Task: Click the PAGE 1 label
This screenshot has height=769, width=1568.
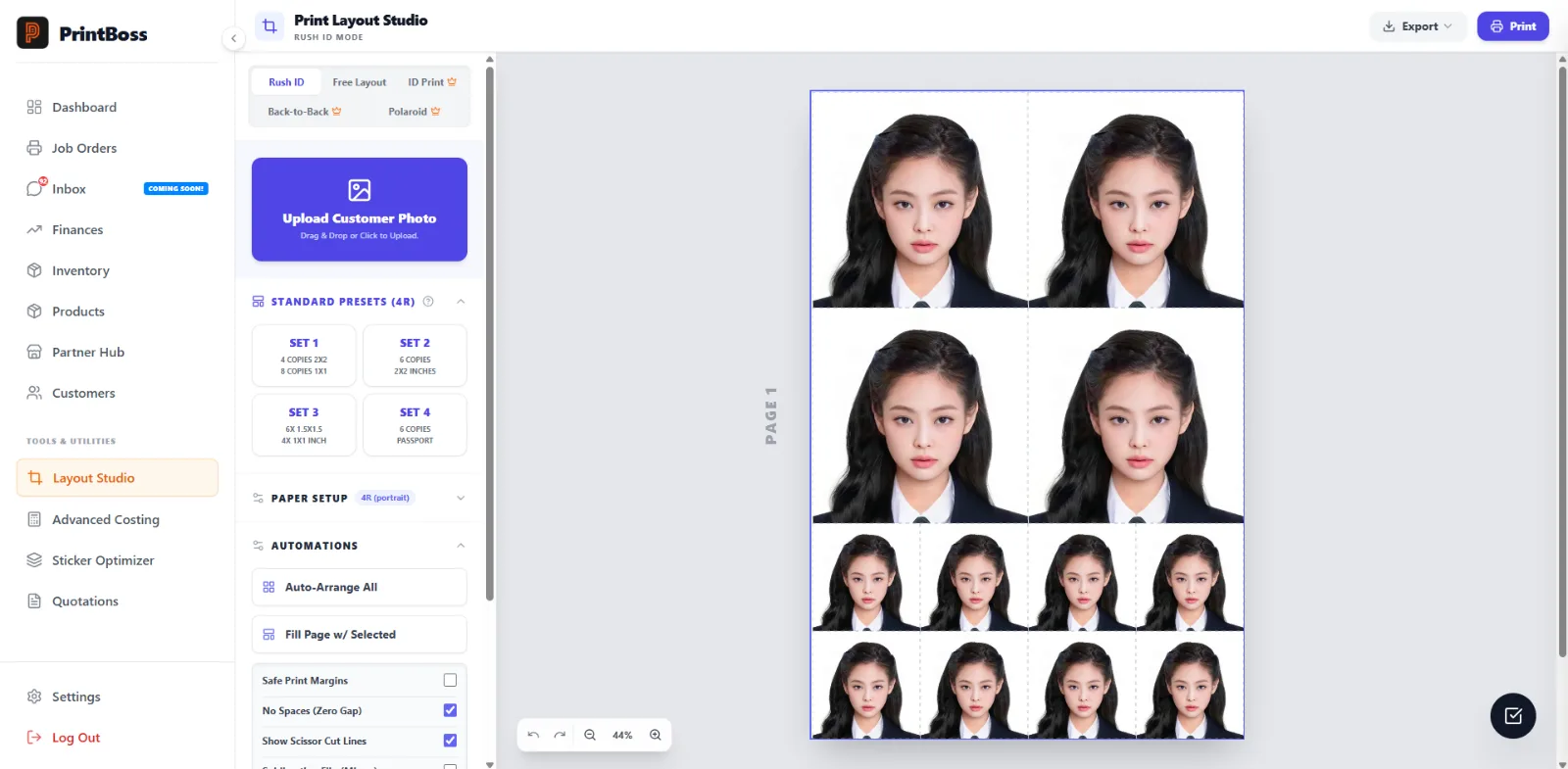Action: pos(771,415)
